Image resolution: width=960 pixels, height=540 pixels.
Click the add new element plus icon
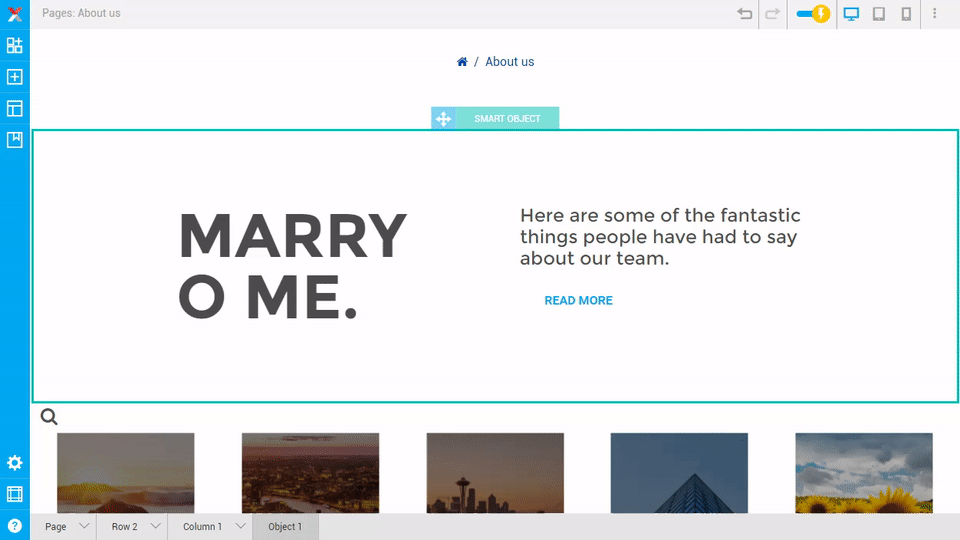point(15,77)
